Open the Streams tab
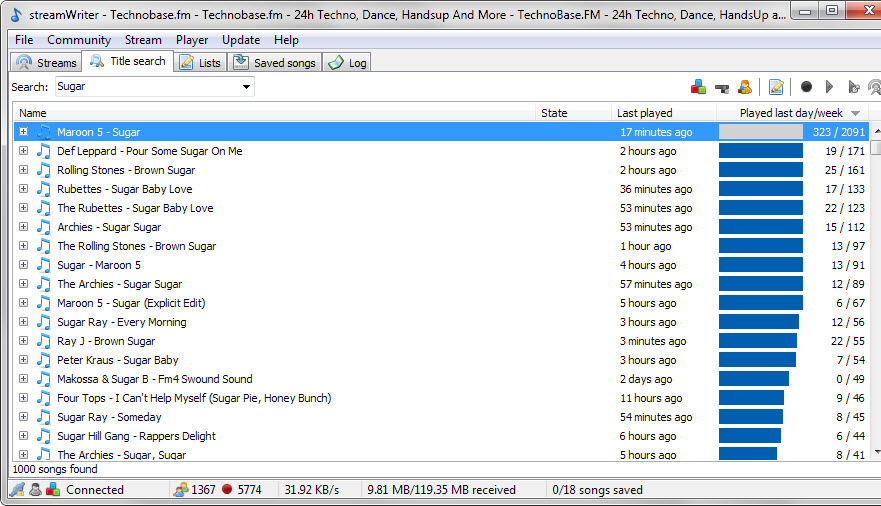881x506 pixels. [46, 62]
